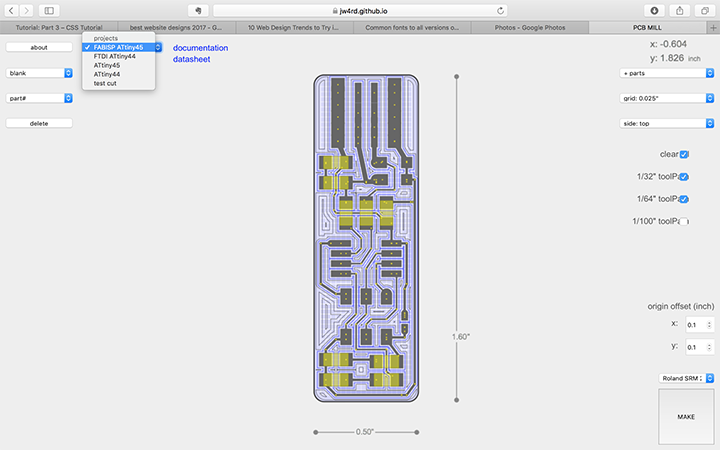Open the documentation link
This screenshot has width=720, height=450.
200,48
